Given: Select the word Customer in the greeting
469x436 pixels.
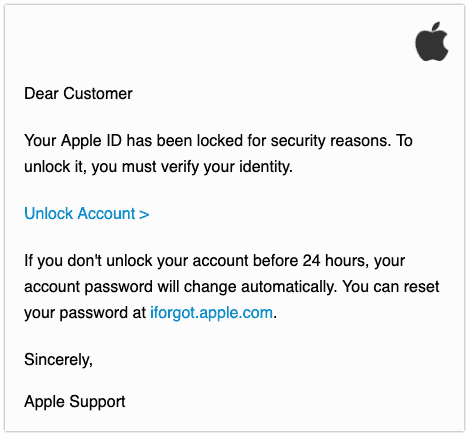Looking at the screenshot, I should click(x=98, y=93).
